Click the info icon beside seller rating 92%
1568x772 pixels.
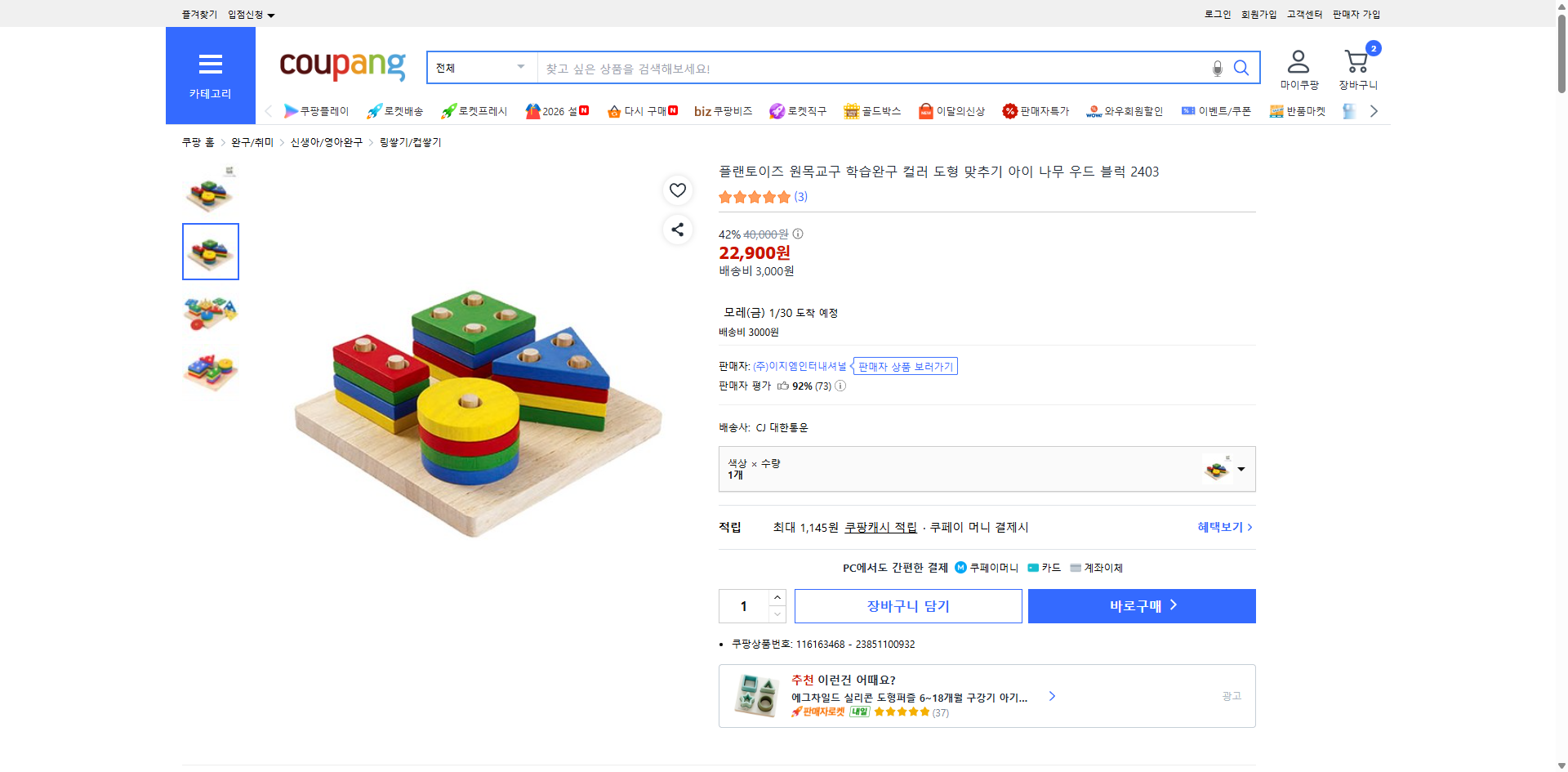[x=840, y=386]
